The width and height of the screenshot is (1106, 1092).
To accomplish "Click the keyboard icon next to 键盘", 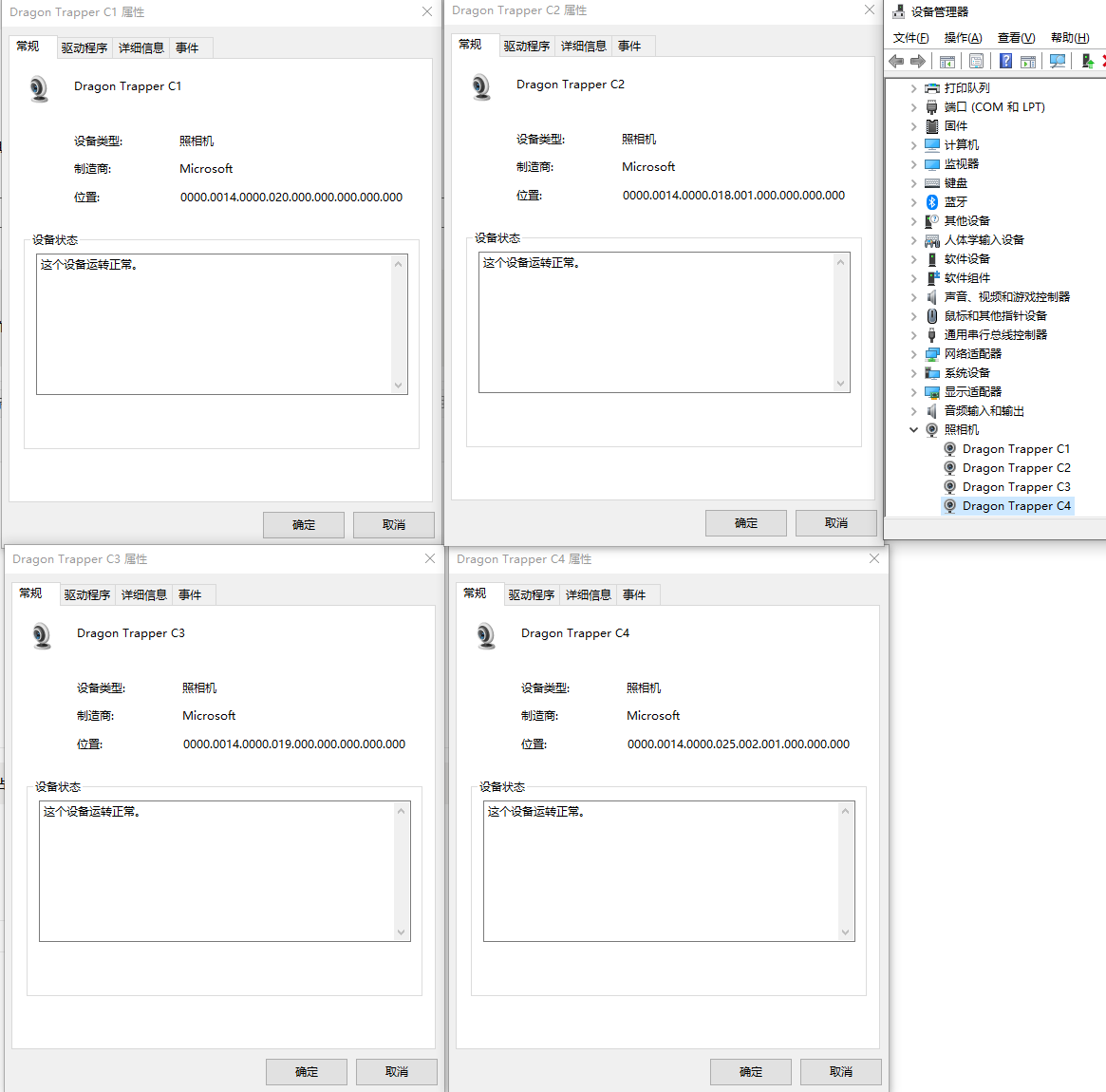I will coord(931,183).
